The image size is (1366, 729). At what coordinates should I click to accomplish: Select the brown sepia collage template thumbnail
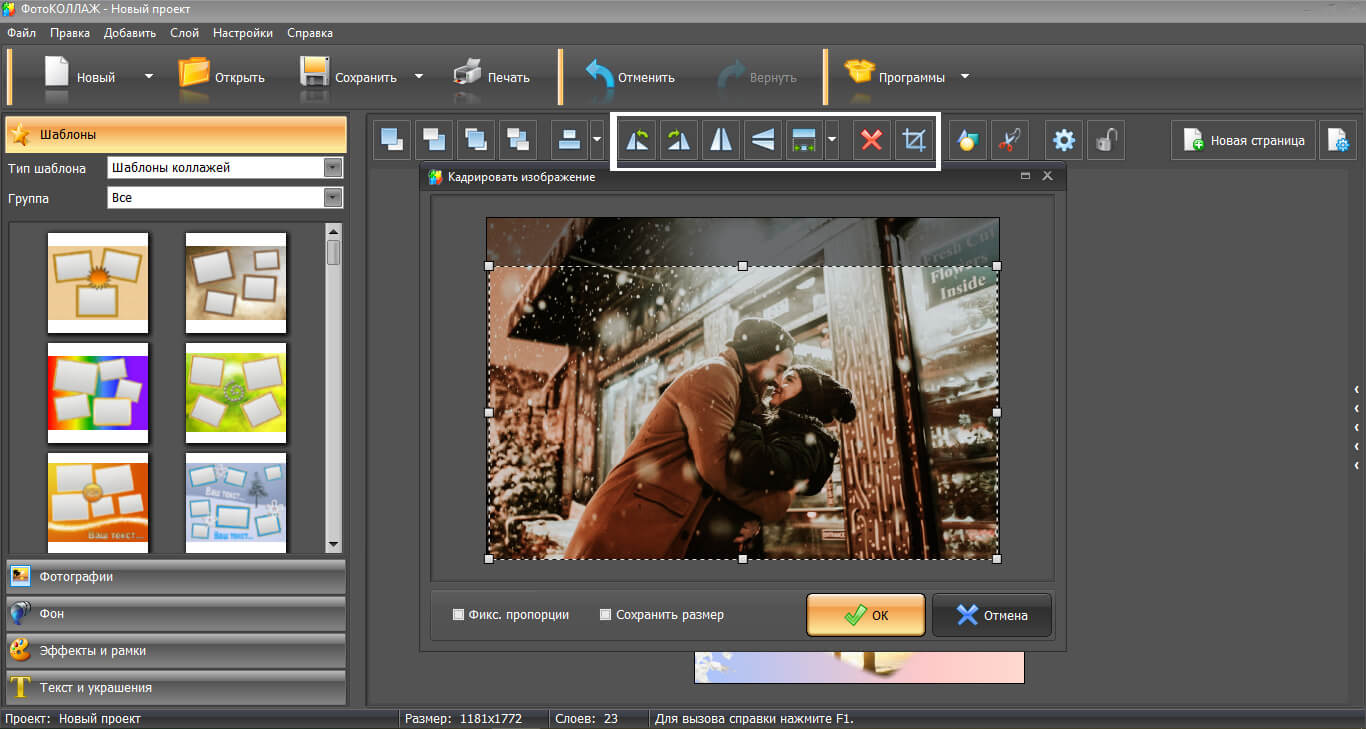pyautogui.click(x=236, y=283)
